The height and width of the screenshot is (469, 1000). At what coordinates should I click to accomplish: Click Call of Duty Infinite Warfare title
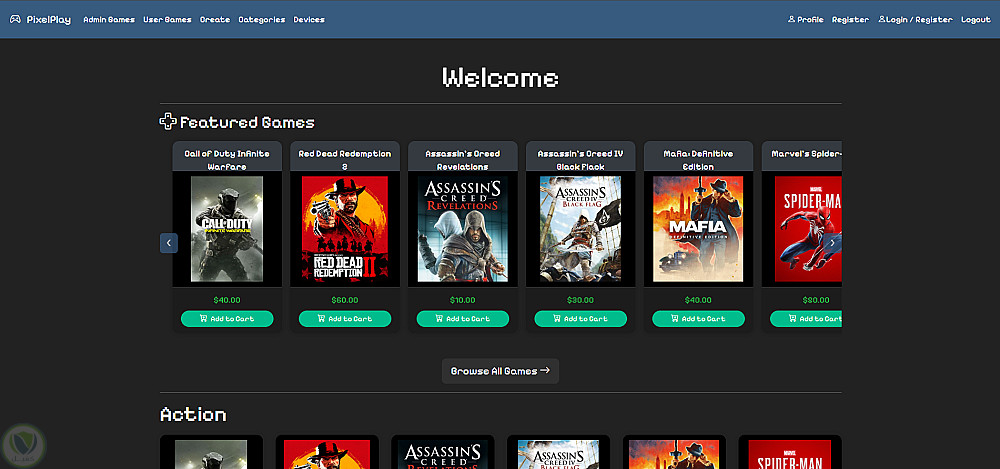tap(227, 160)
